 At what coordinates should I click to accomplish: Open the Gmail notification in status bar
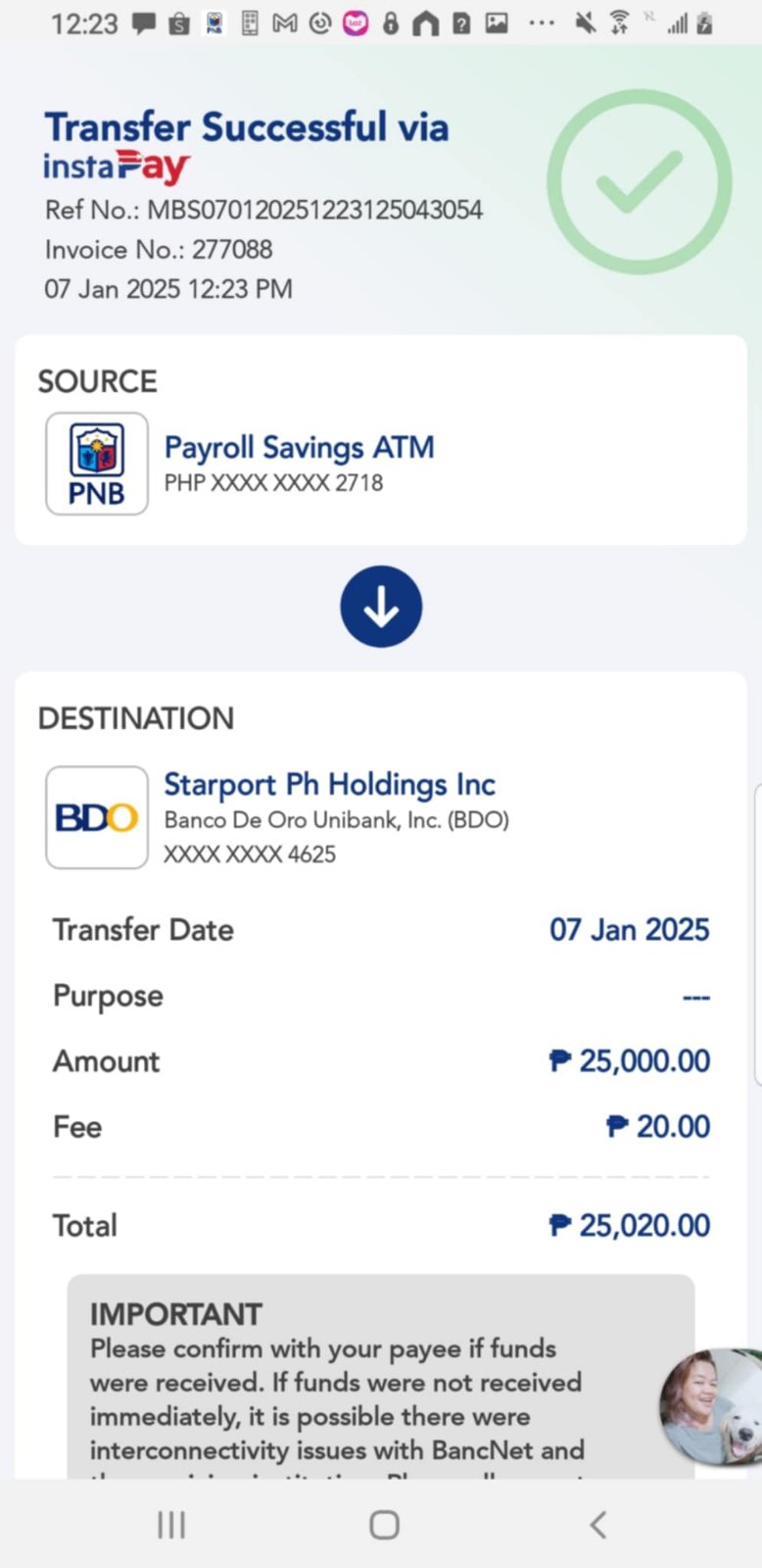point(284,23)
